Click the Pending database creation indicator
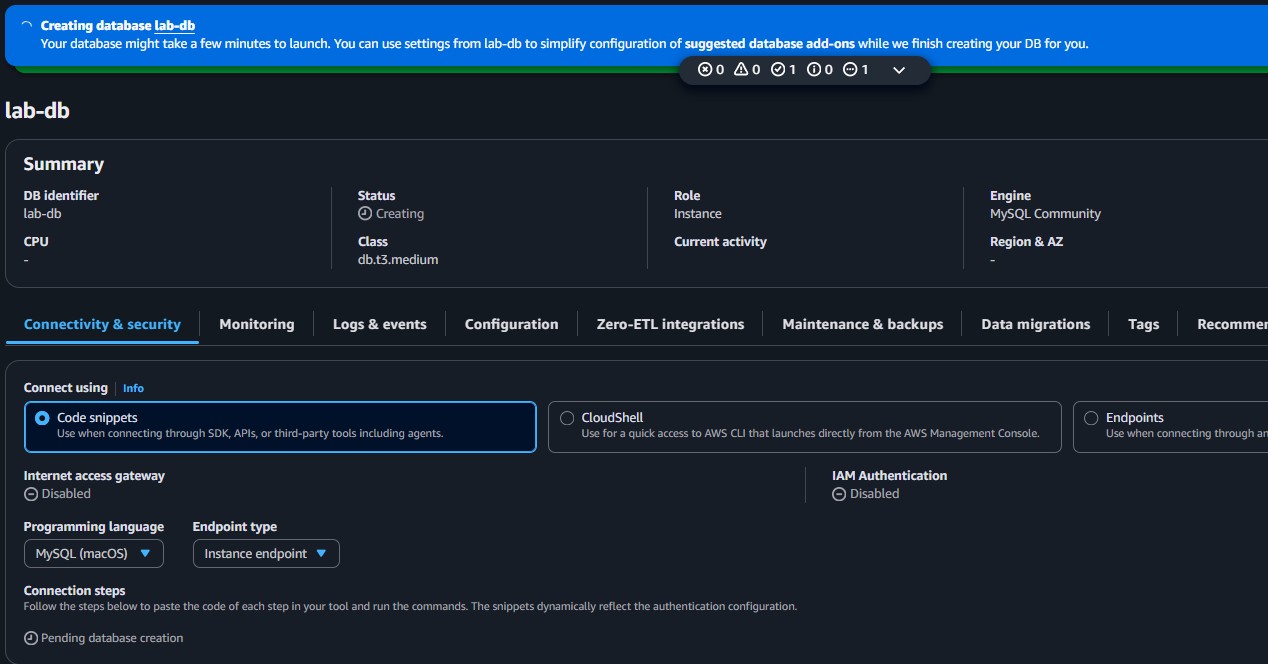The width and height of the screenshot is (1268, 664). (x=104, y=637)
